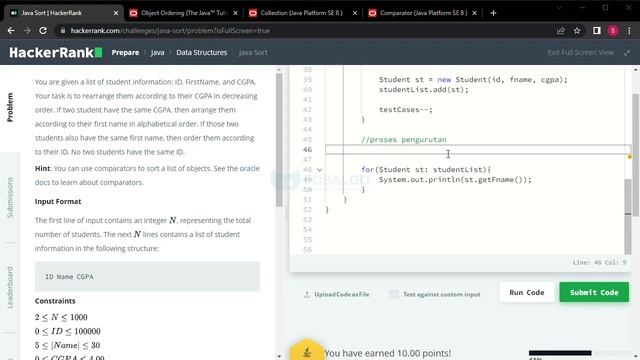Screen dimensions: 640x360
Task: Click the ID Name CGPA format box
Action: [147, 276]
